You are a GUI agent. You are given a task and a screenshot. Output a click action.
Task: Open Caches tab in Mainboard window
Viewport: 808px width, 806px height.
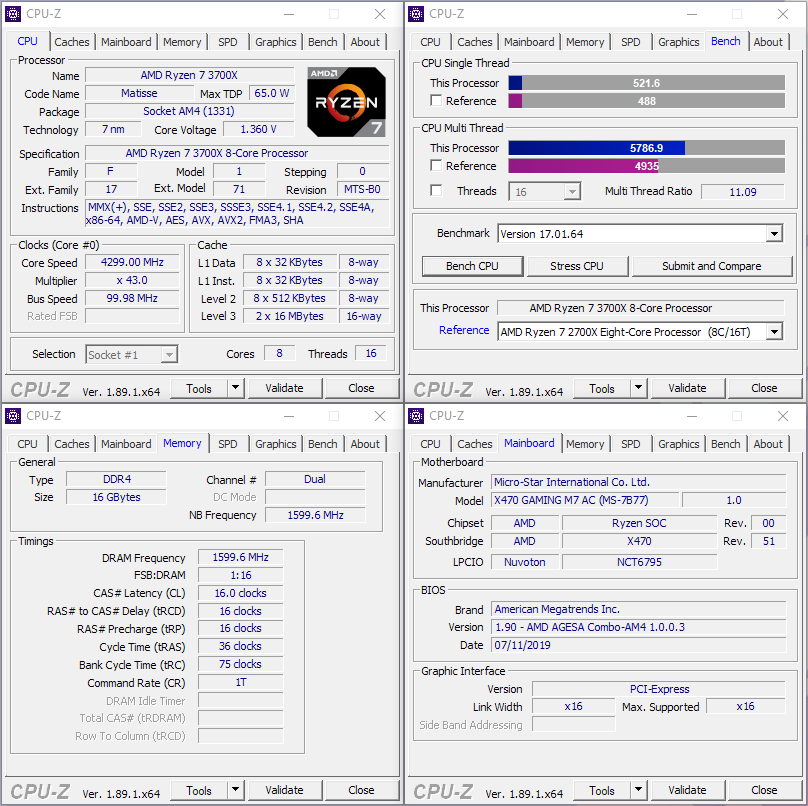475,444
